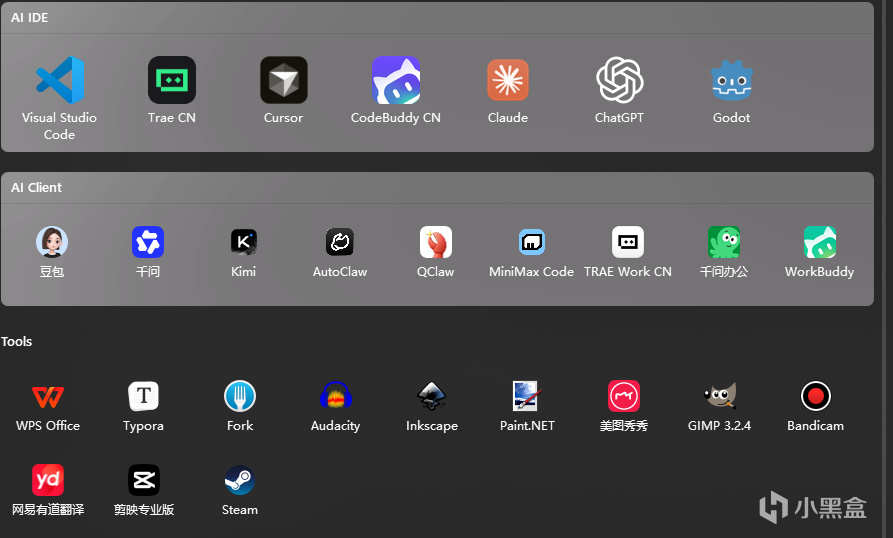Launch the Fork git client icon
The height and width of the screenshot is (538, 893).
point(240,396)
